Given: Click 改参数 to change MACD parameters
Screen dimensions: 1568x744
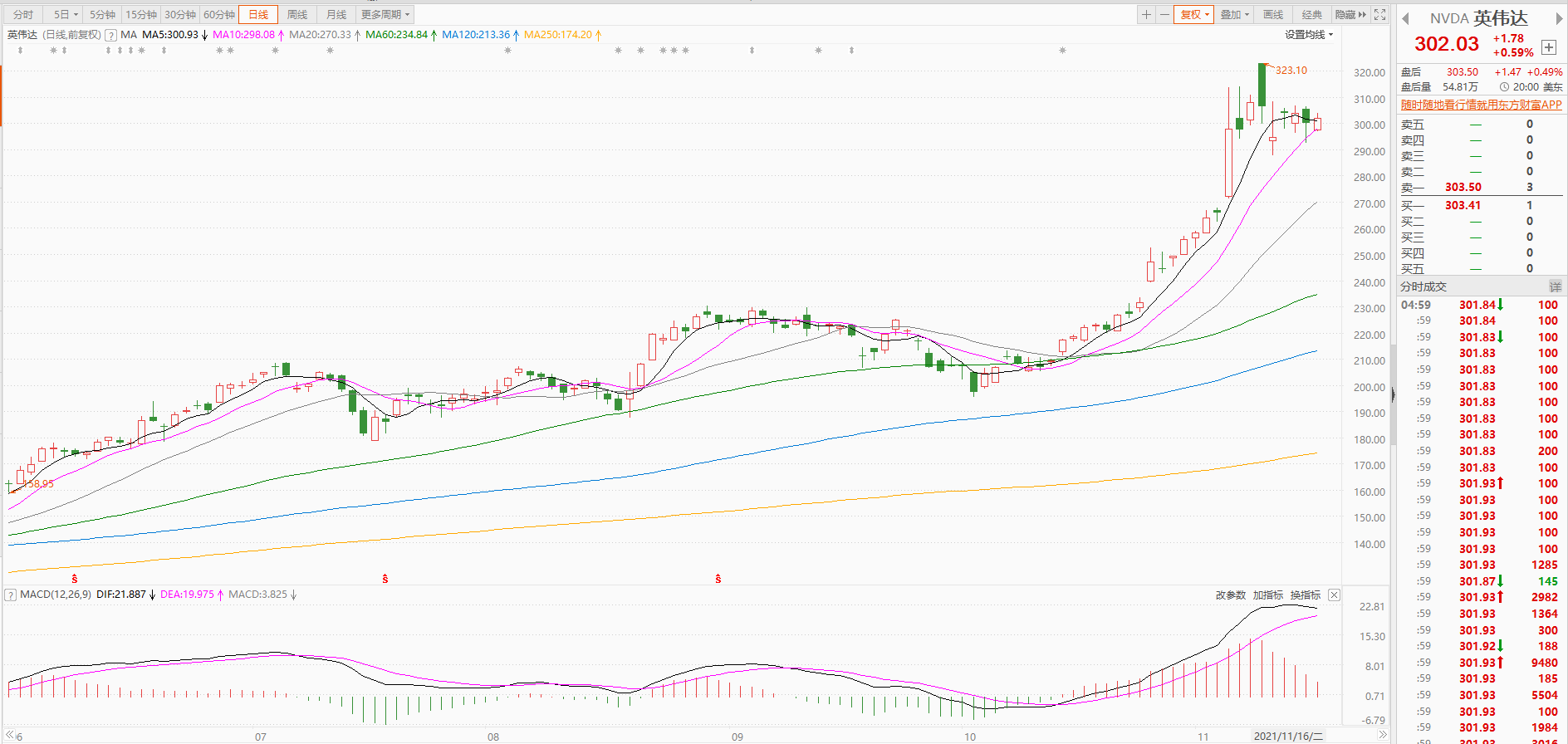Looking at the screenshot, I should 1230,595.
